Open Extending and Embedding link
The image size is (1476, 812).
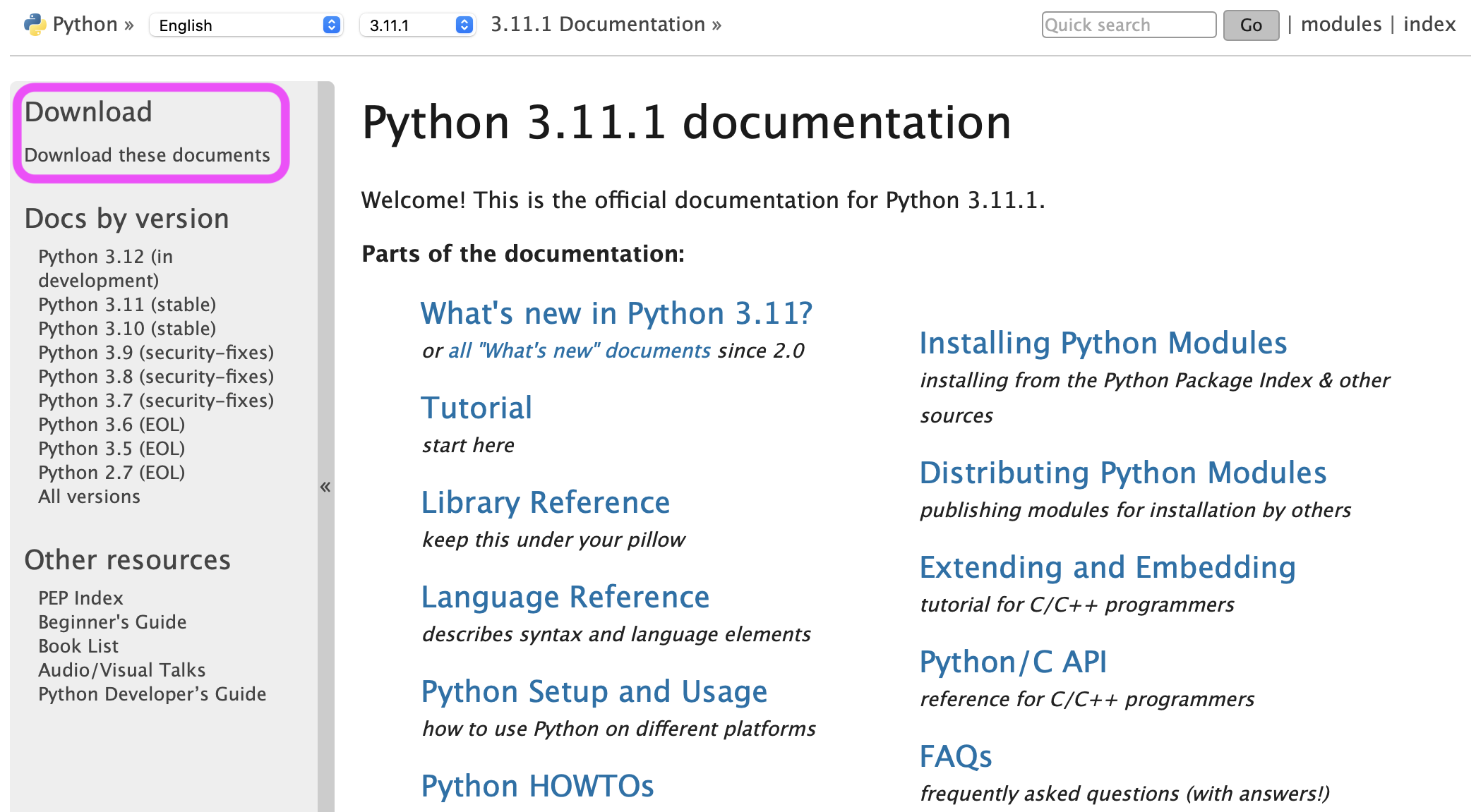click(x=1108, y=567)
